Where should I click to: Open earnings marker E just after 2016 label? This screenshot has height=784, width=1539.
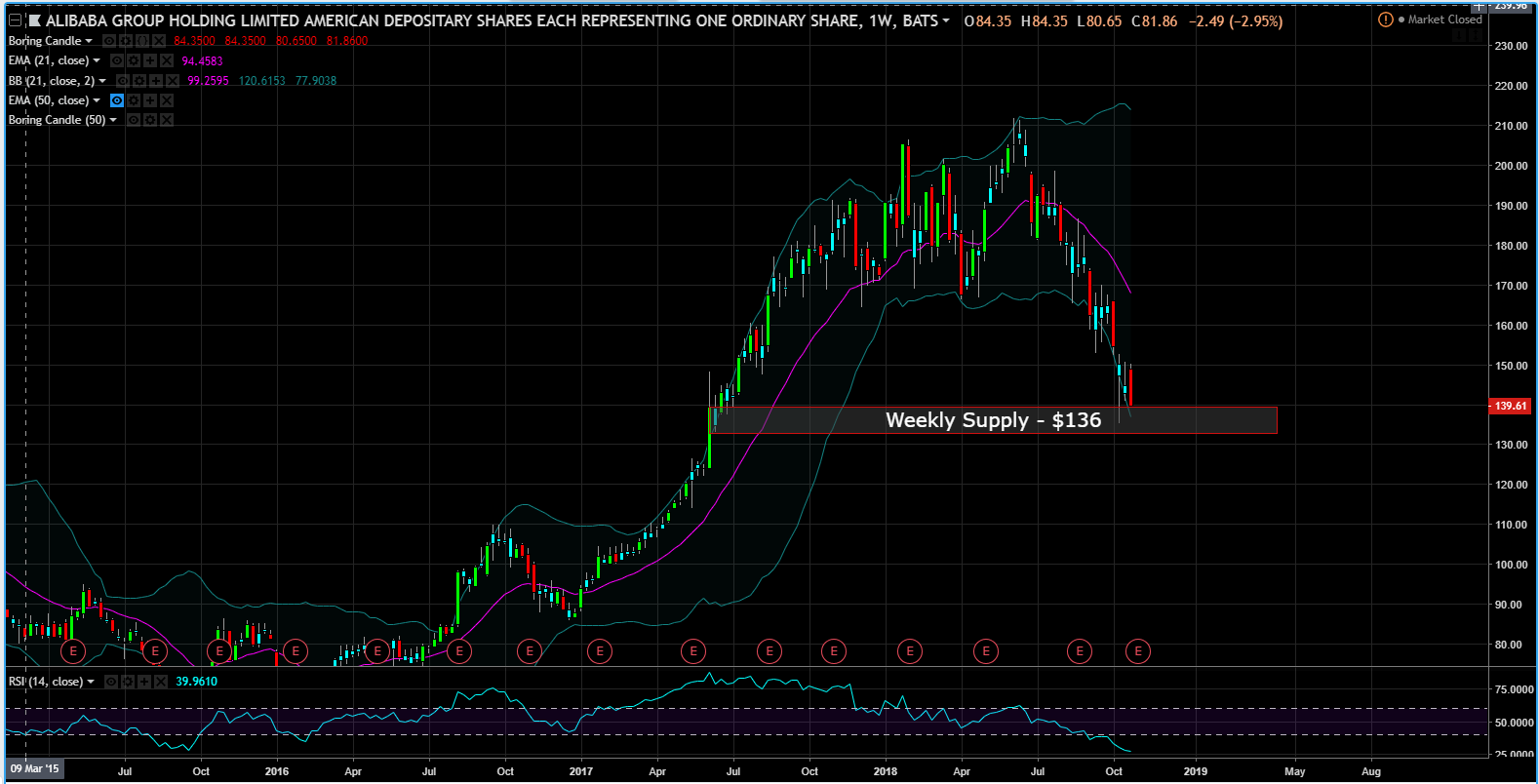(296, 650)
